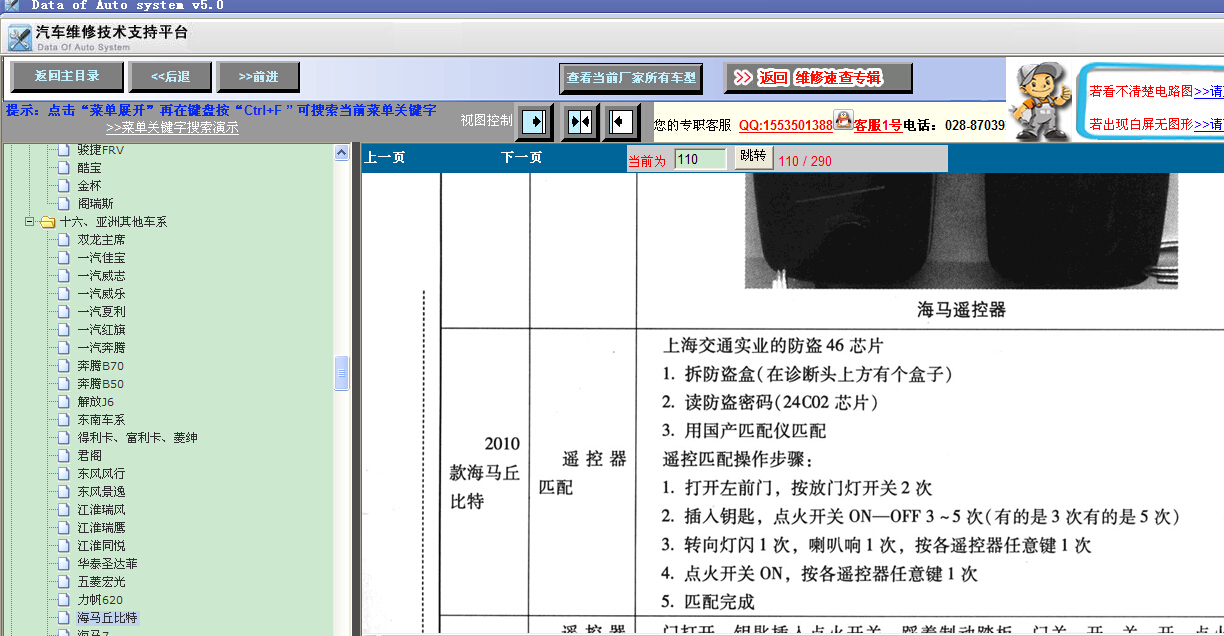Go forward with the >>前进 button
1224x636 pixels.
click(259, 77)
